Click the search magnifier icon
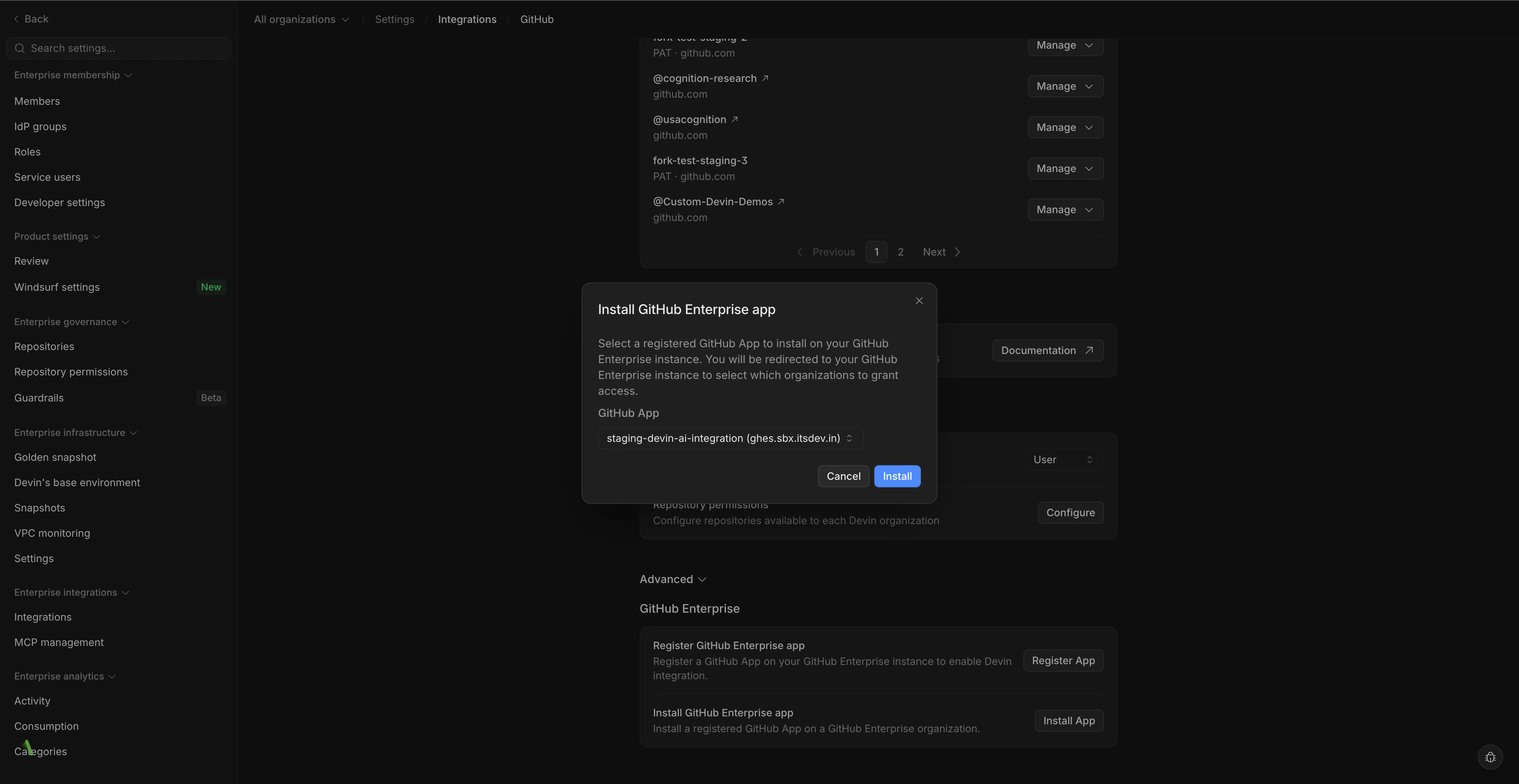Image resolution: width=1519 pixels, height=784 pixels. (x=19, y=48)
